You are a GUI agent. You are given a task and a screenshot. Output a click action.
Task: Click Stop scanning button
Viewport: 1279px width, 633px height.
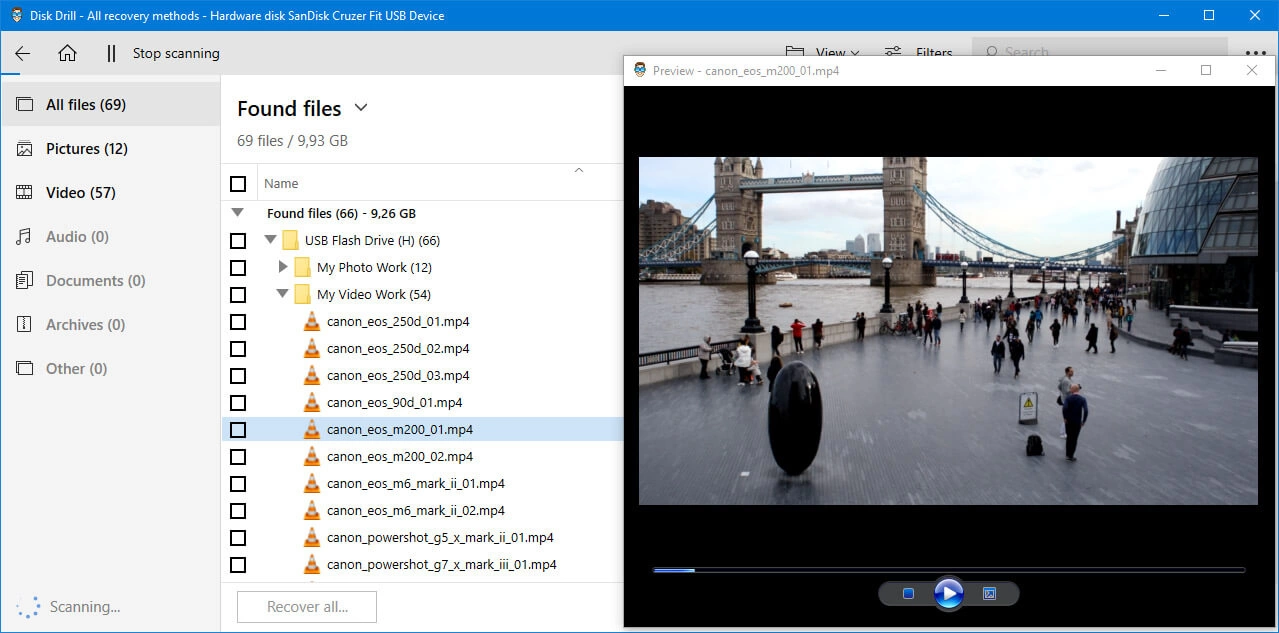[164, 54]
